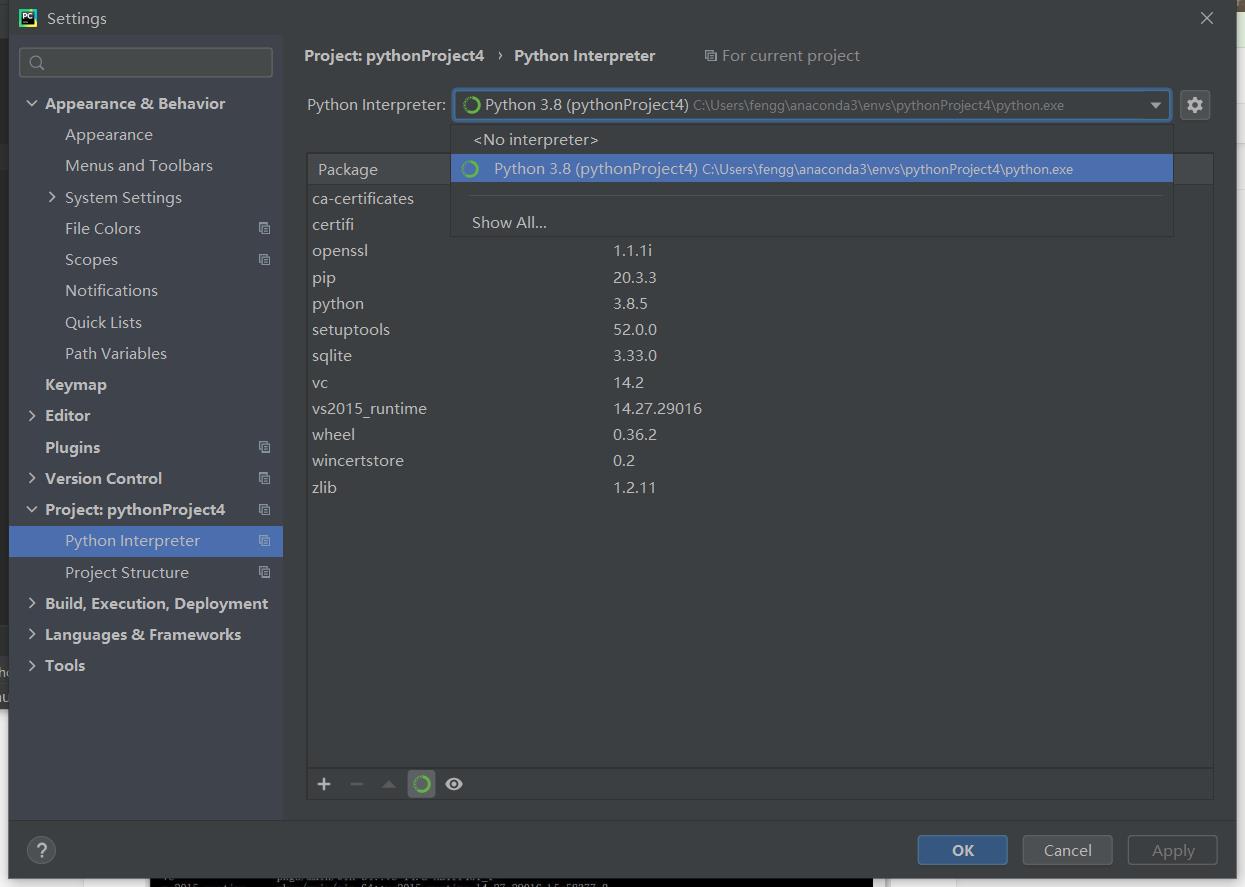Image resolution: width=1245 pixels, height=887 pixels.
Task: Select the vc package row
Action: click(x=760, y=382)
